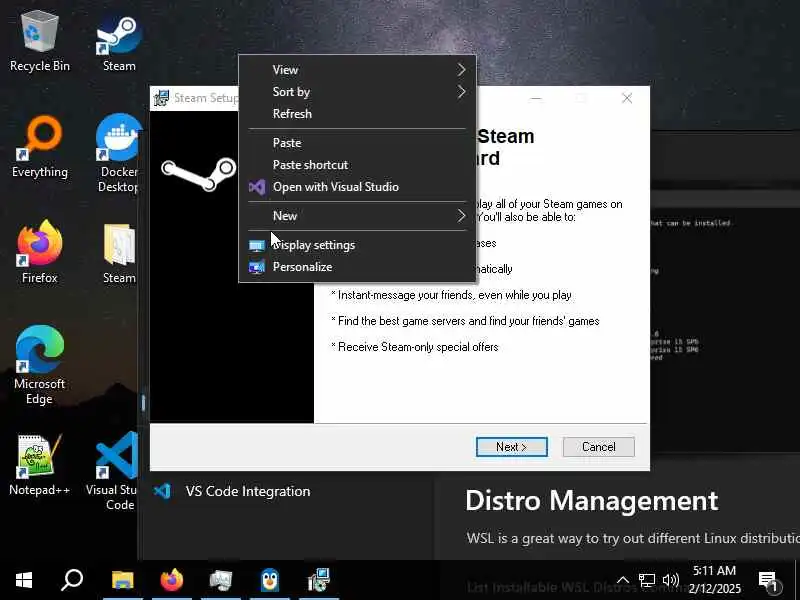Click the Sort by submenu chevron arrow
This screenshot has width=800, height=600.
[461, 92]
